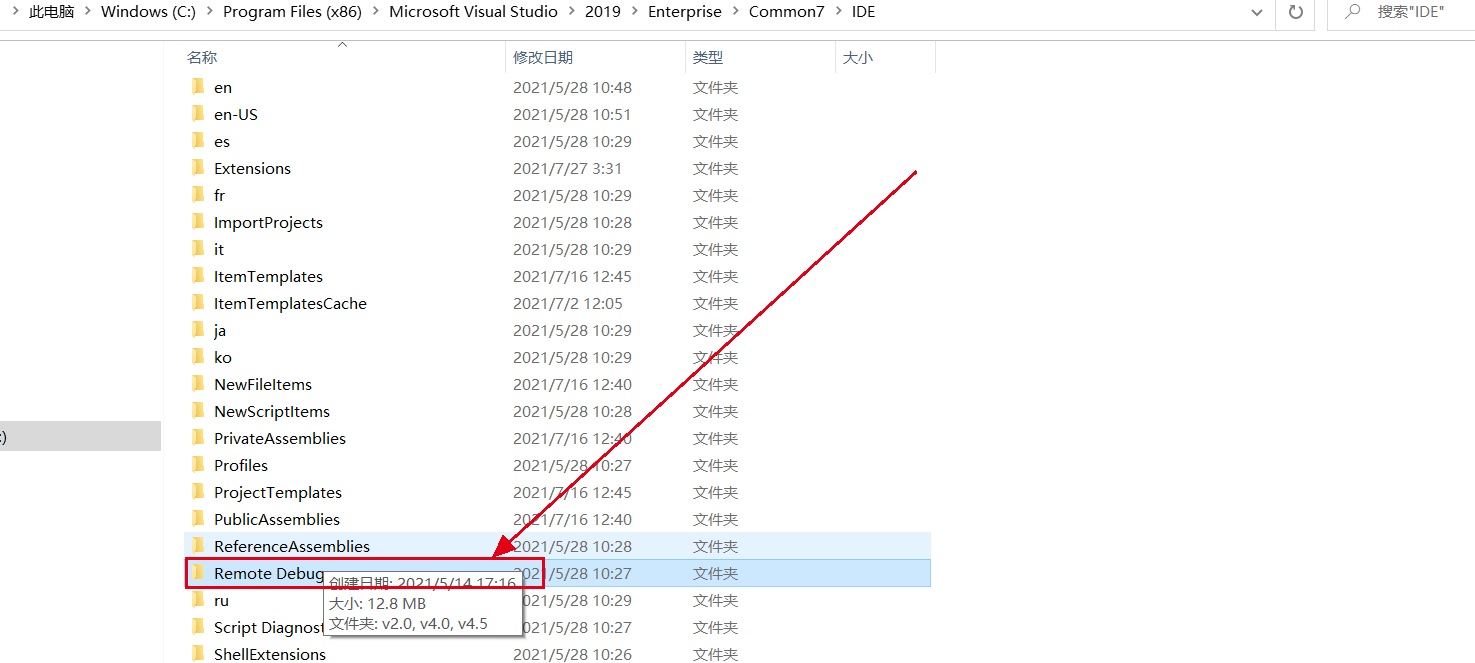Click date 2021/7/2 12:05 of ItemTemplatesCache

(x=568, y=303)
